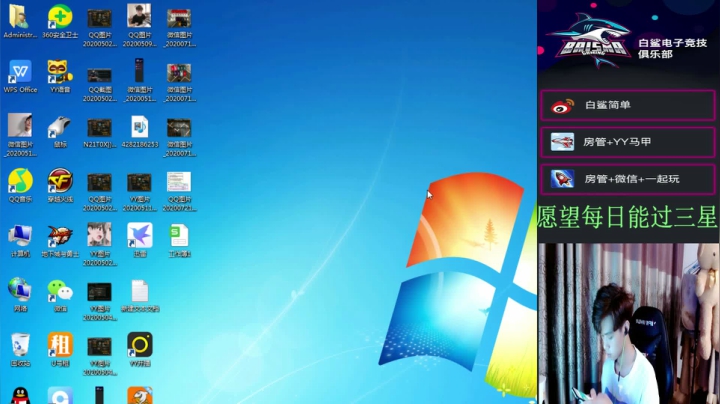The width and height of the screenshot is (720, 404).
Task: Launch the 穿越火线 CF game icon
Action: (x=60, y=185)
